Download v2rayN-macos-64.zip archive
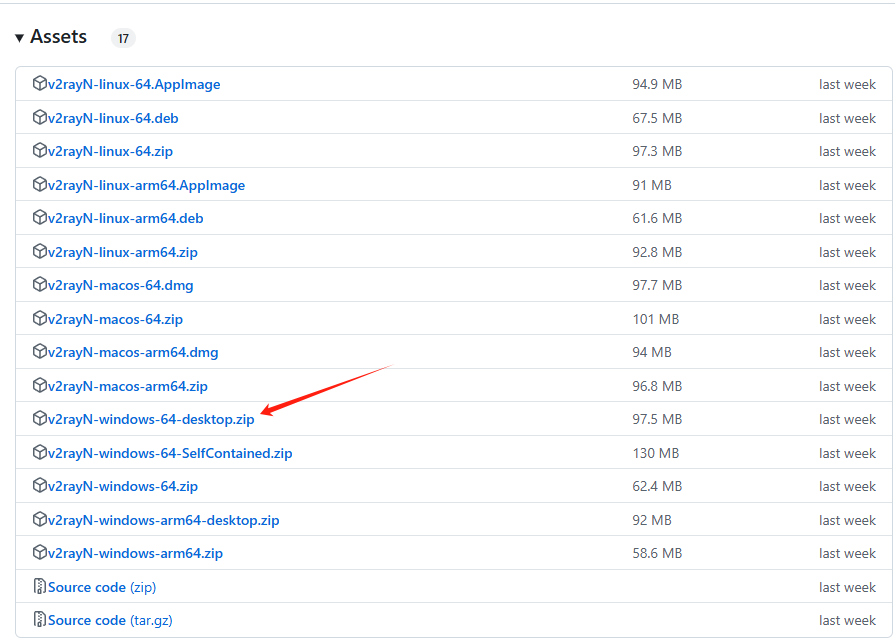 115,319
